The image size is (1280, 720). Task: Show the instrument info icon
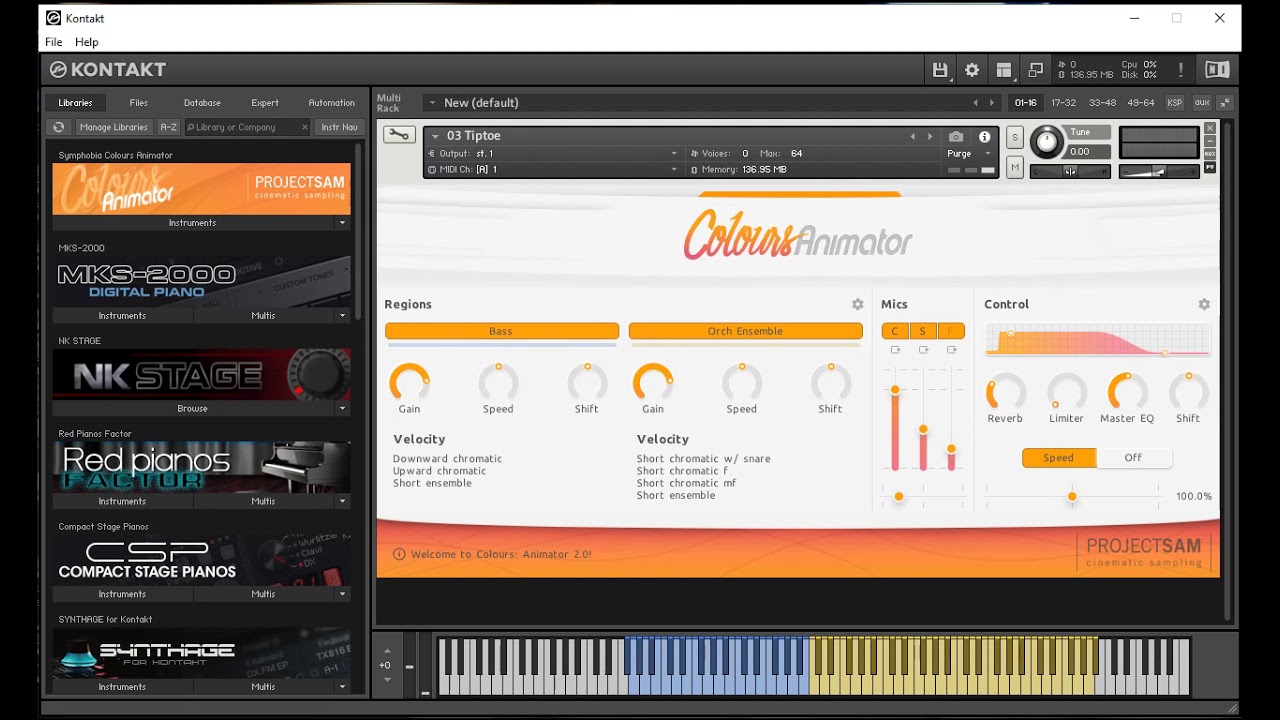pos(984,137)
